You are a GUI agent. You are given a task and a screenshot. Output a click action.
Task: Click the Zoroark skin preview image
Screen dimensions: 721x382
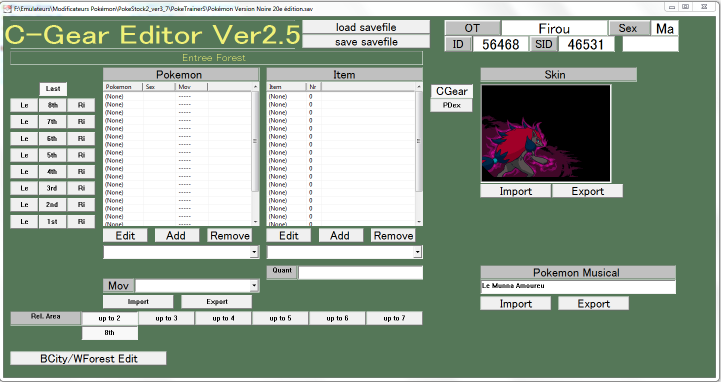coord(546,133)
